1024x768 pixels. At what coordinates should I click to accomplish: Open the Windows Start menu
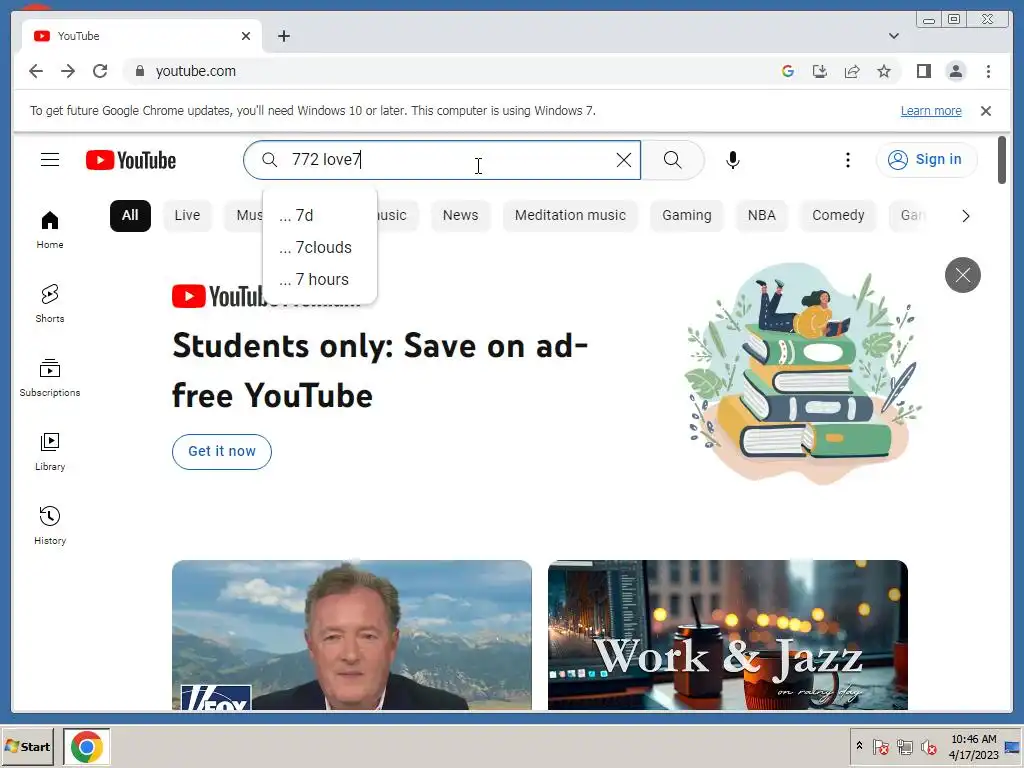coord(27,746)
